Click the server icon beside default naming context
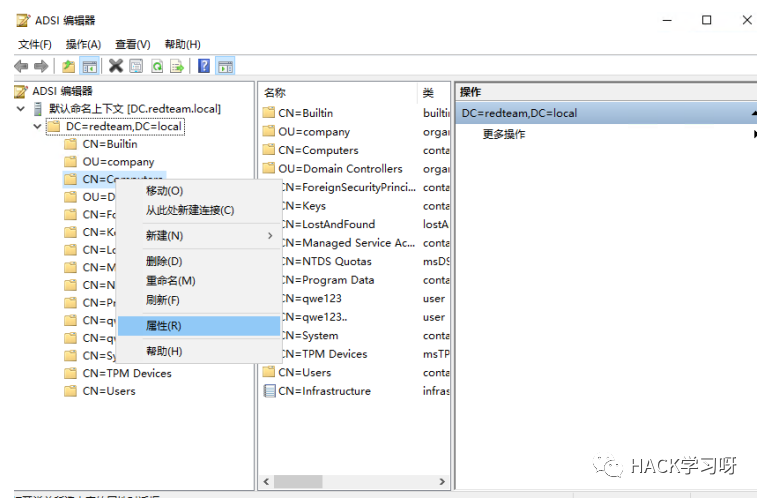The image size is (761, 499). tap(38, 109)
